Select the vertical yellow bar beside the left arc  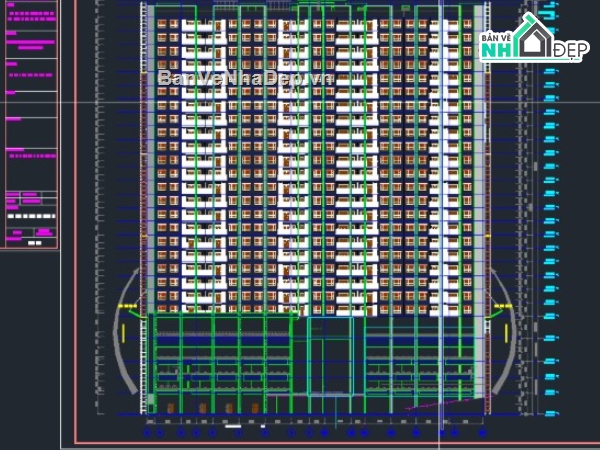123,333
